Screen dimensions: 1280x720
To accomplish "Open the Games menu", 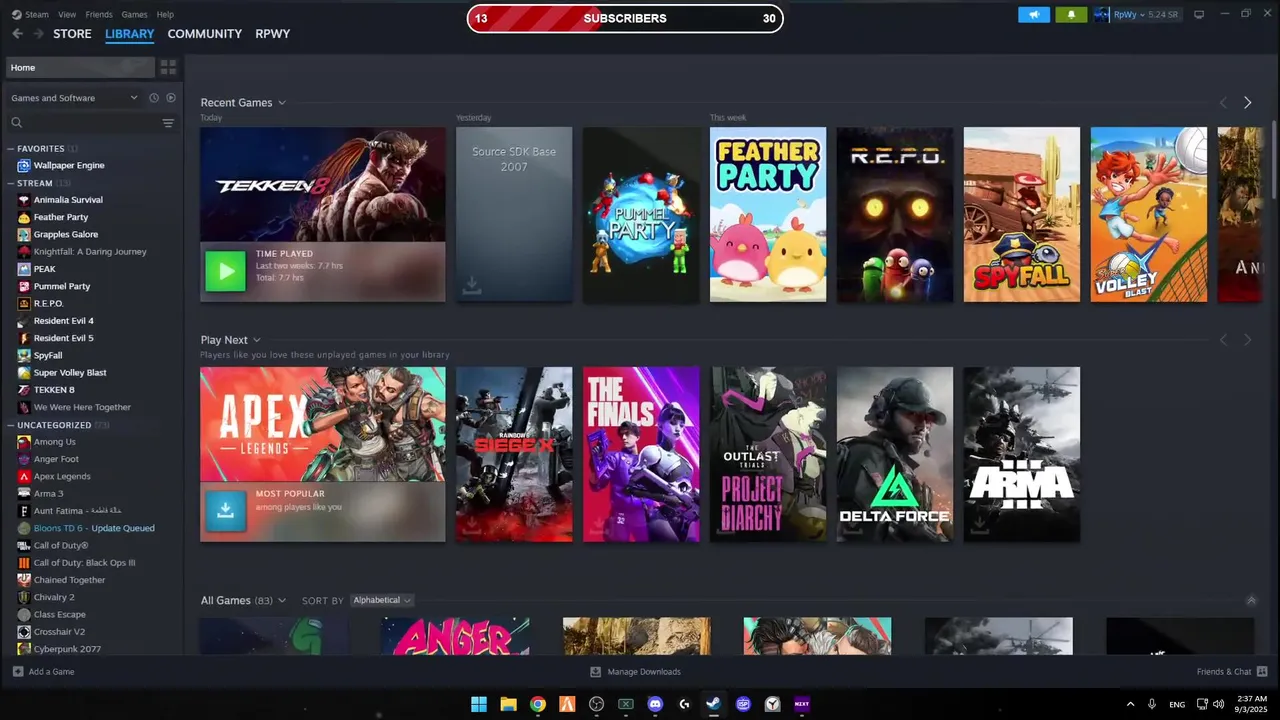I will point(134,15).
